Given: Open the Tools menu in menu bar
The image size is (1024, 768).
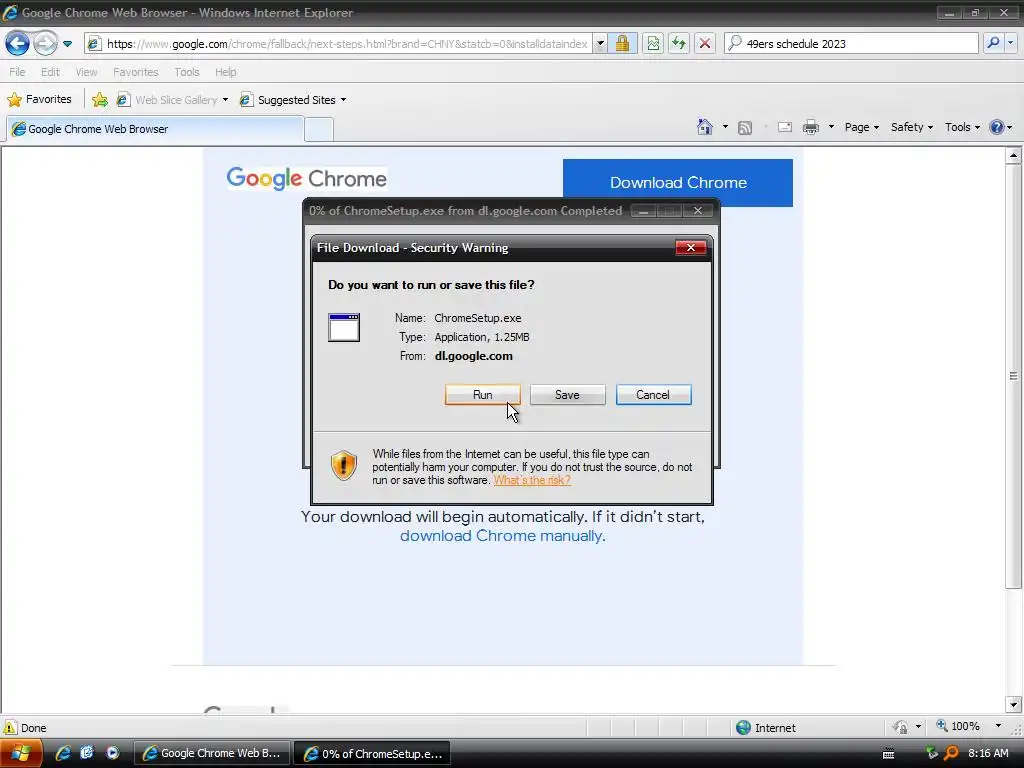Looking at the screenshot, I should [186, 72].
